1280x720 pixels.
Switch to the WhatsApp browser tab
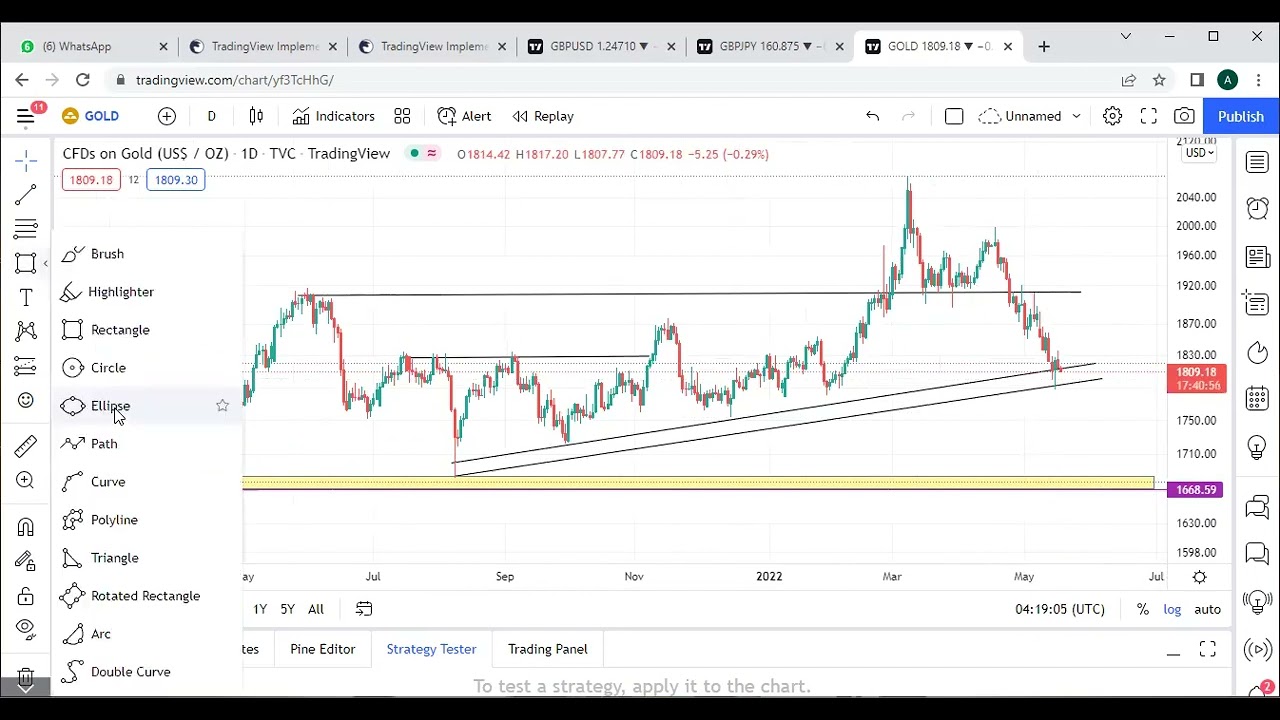point(94,46)
